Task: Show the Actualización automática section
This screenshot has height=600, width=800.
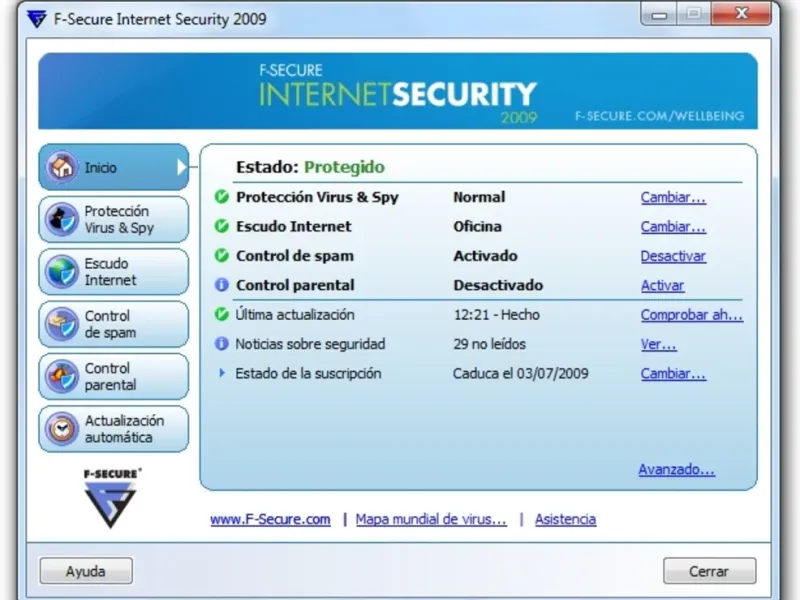Action: tap(114, 429)
